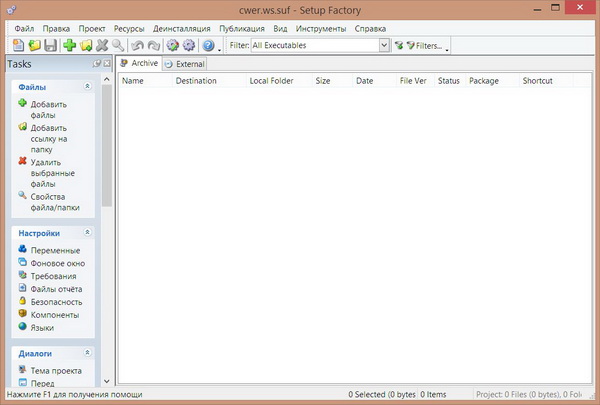Click the Undo arrow in toolbar
Image resolution: width=600 pixels, height=405 pixels.
pyautogui.click(x=137, y=46)
